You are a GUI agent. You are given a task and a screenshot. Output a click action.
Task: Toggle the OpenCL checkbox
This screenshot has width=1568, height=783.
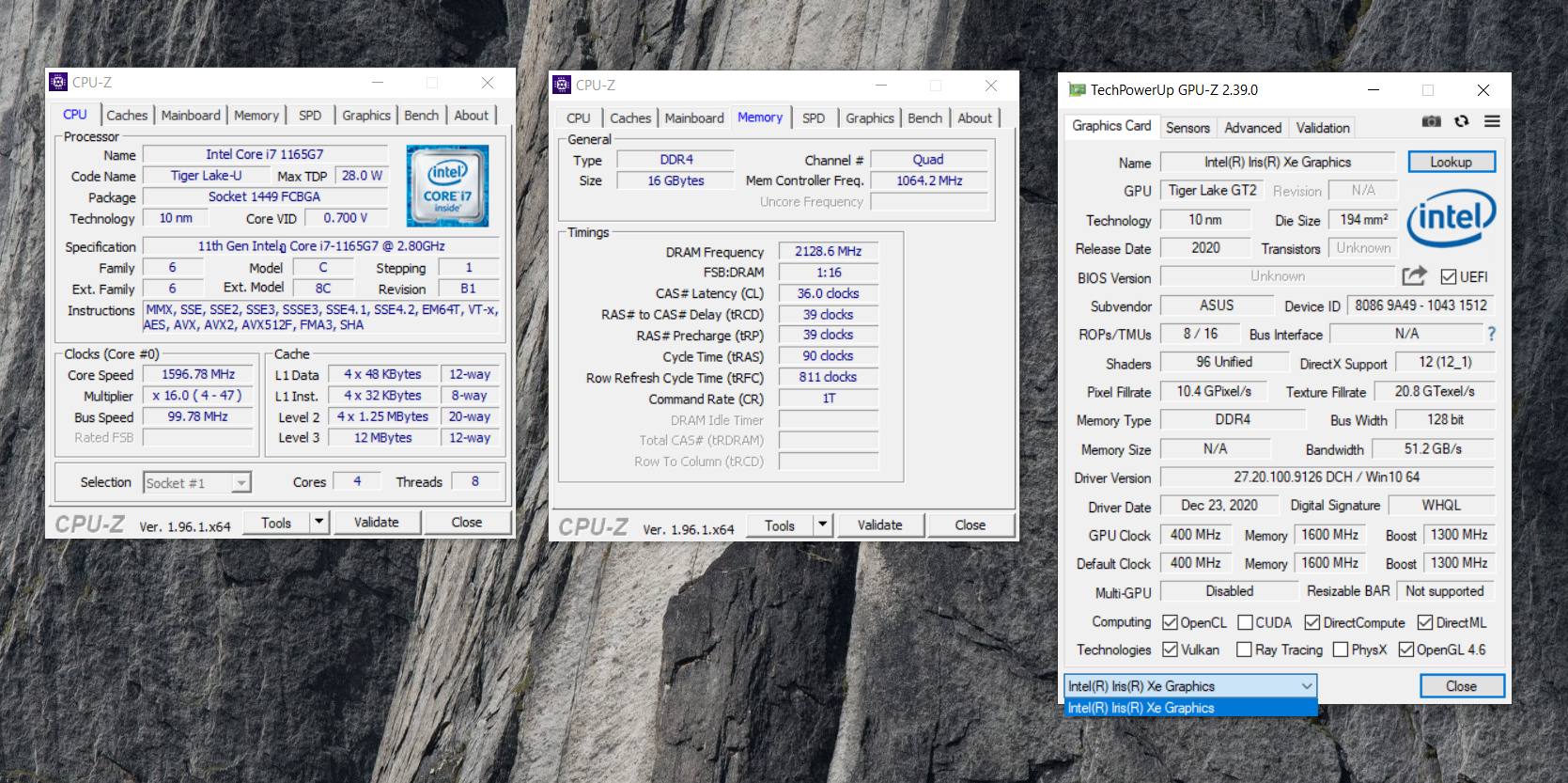pos(1170,622)
